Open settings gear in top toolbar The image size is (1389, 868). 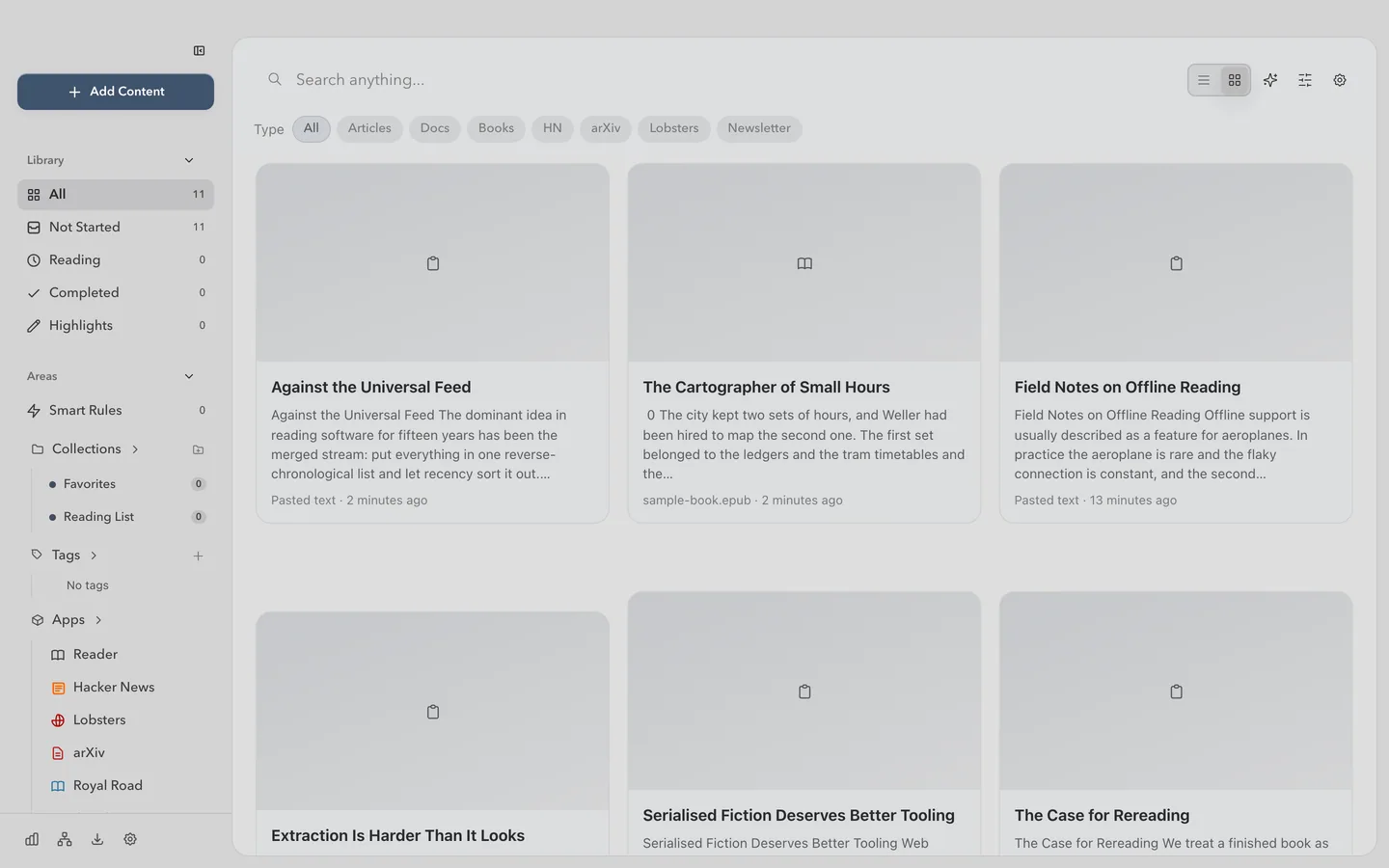tap(1340, 80)
